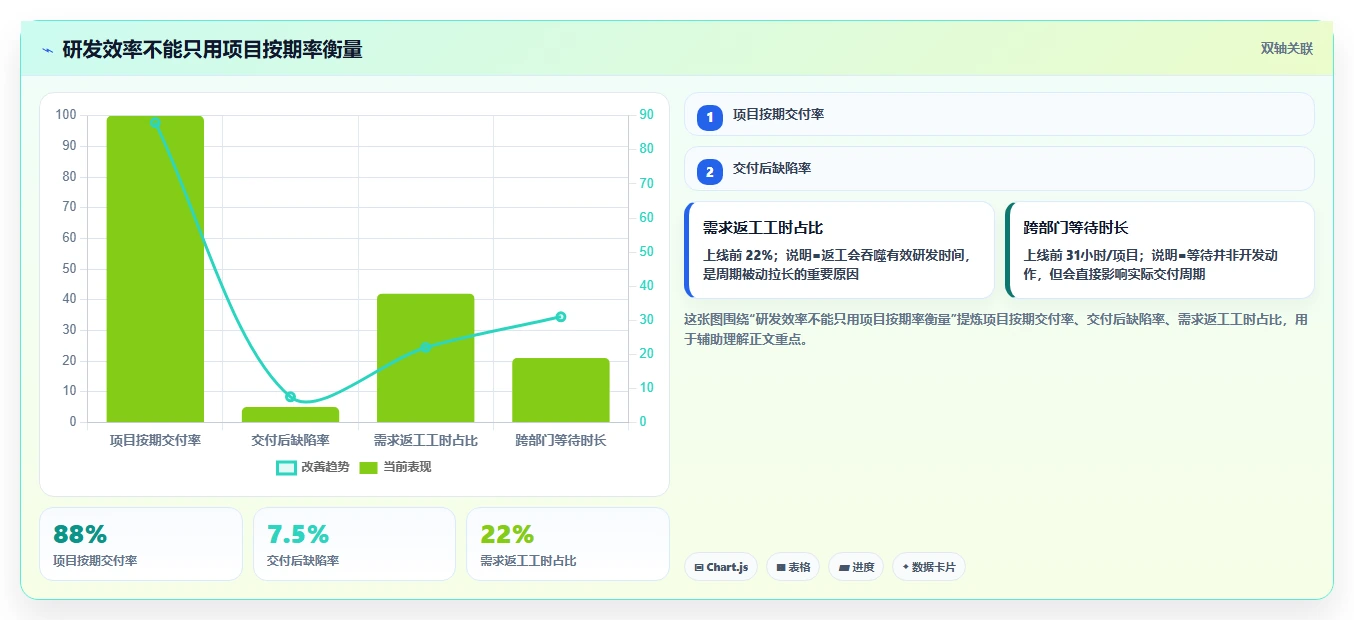Viewport: 1354px width, 620px height.
Task: Click the 数据卡片 sparkle icon
Action: coord(906,567)
